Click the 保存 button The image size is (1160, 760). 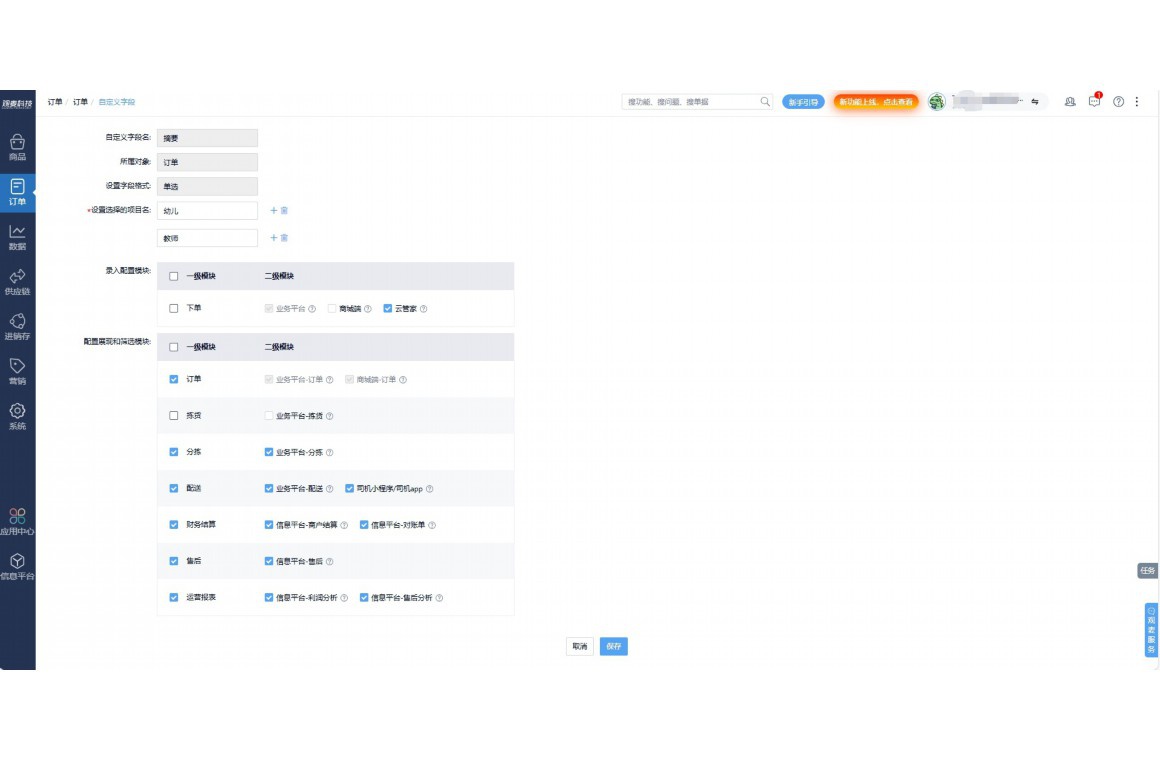point(613,647)
